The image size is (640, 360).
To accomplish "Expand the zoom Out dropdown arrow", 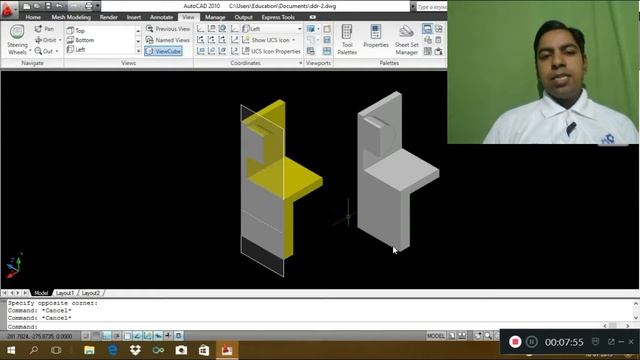I will coord(57,51).
